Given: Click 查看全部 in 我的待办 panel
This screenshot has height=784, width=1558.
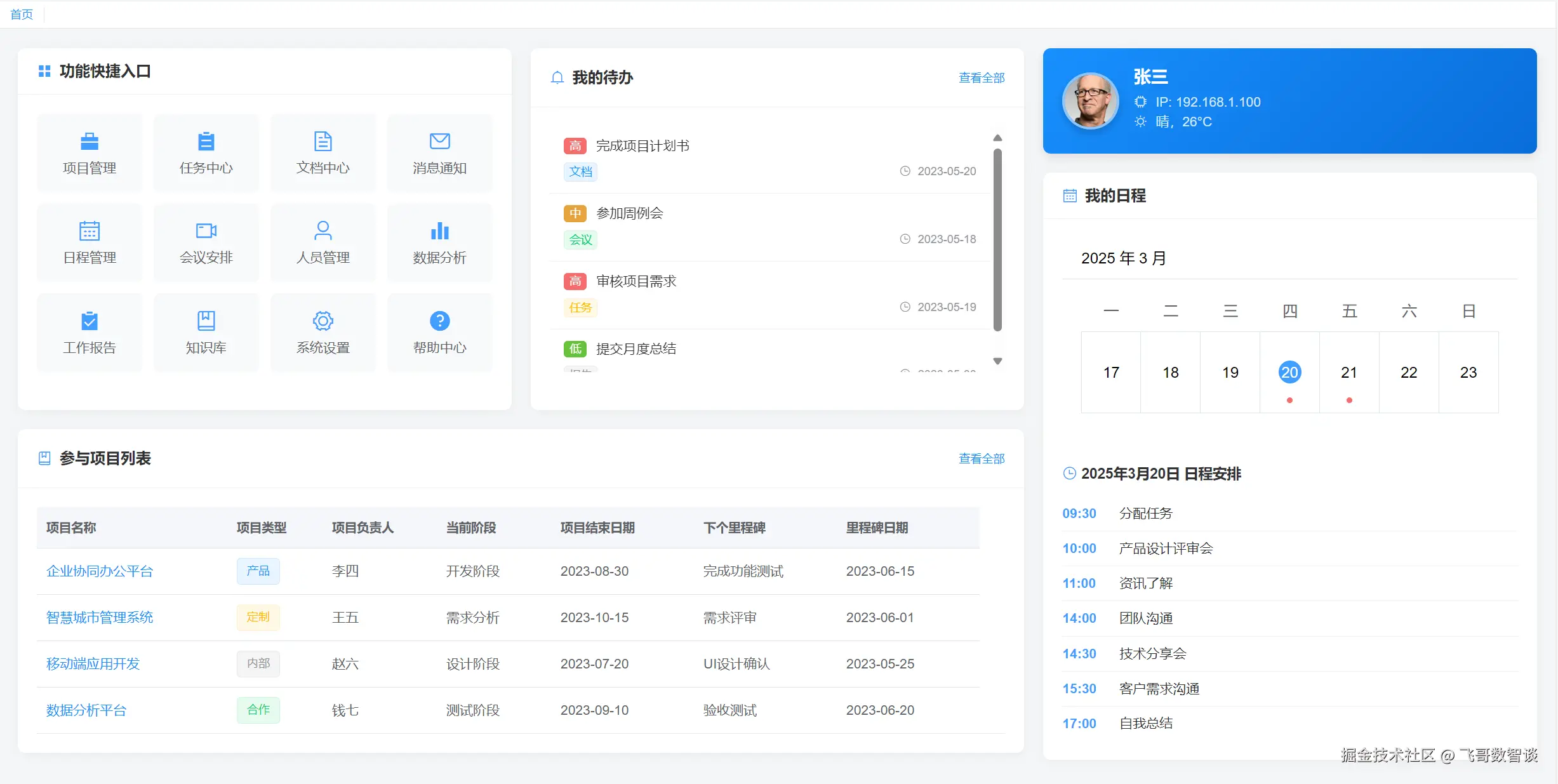Looking at the screenshot, I should point(981,77).
